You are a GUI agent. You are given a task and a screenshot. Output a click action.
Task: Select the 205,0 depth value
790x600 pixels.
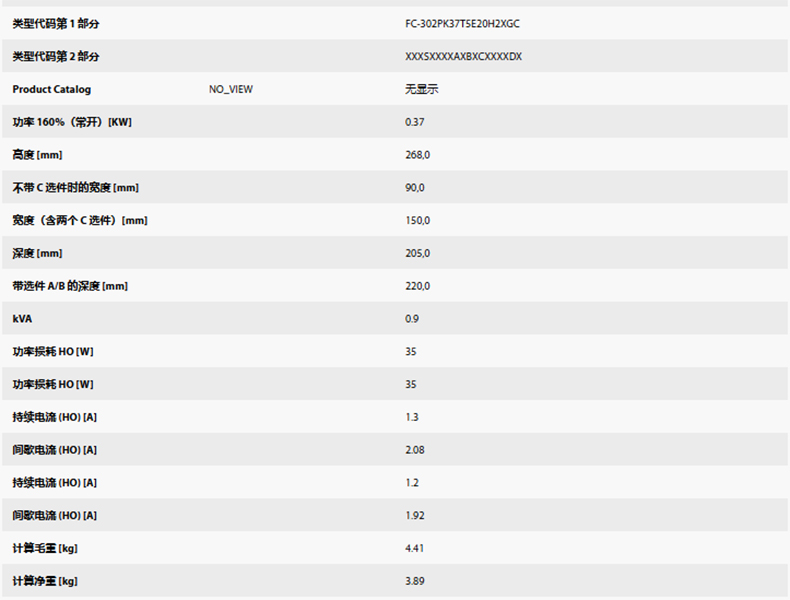click(417, 253)
